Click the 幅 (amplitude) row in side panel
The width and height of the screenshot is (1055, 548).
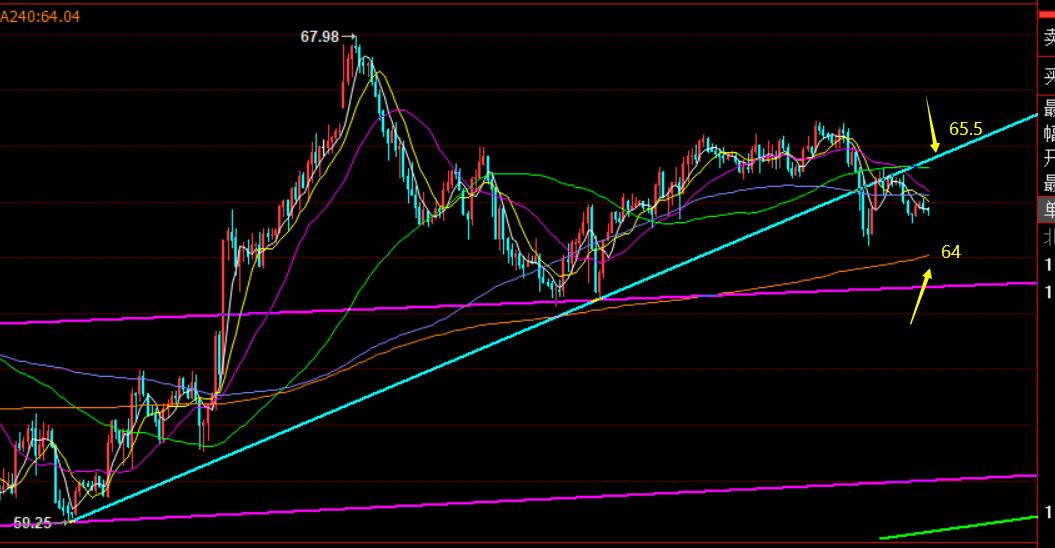[x=1047, y=133]
